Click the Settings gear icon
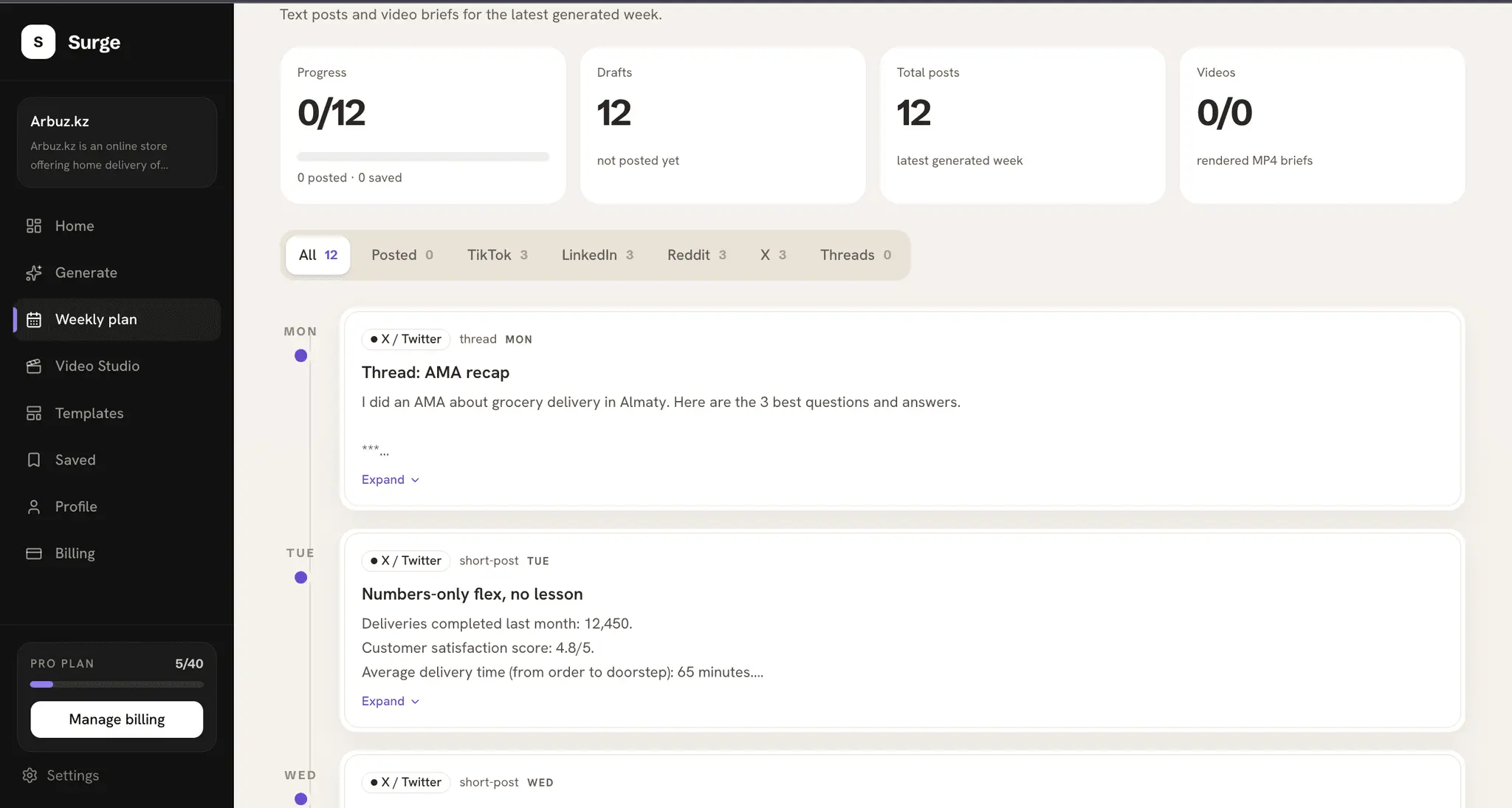Viewport: 1512px width, 808px height. pyautogui.click(x=30, y=776)
